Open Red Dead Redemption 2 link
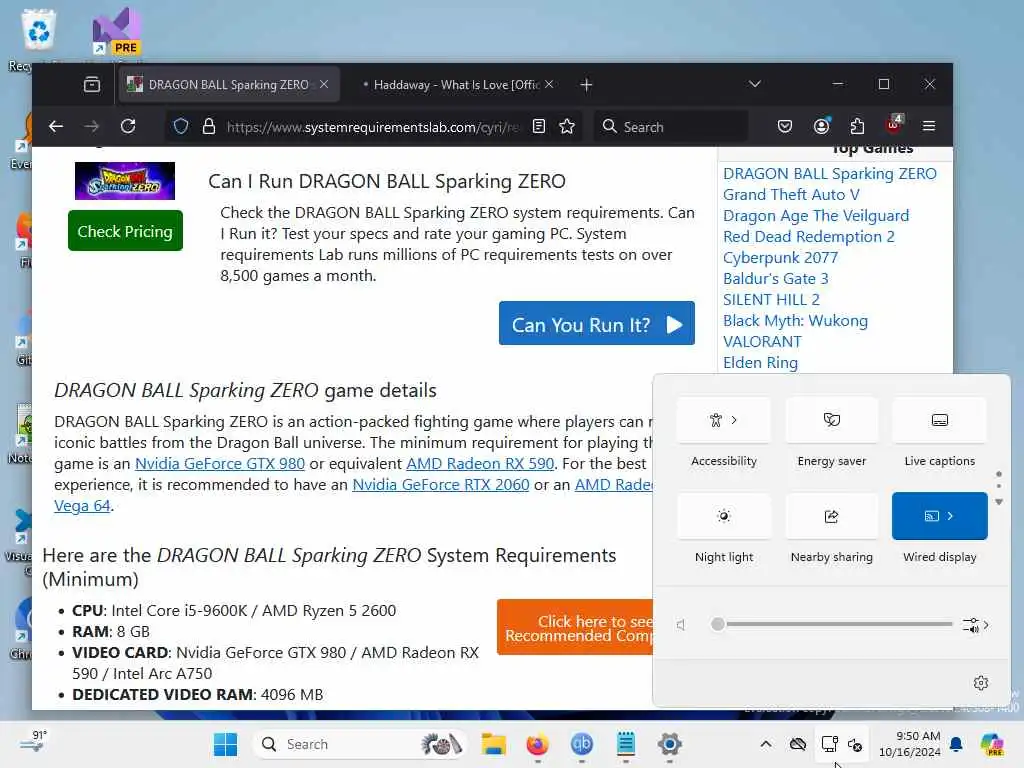 pos(808,236)
